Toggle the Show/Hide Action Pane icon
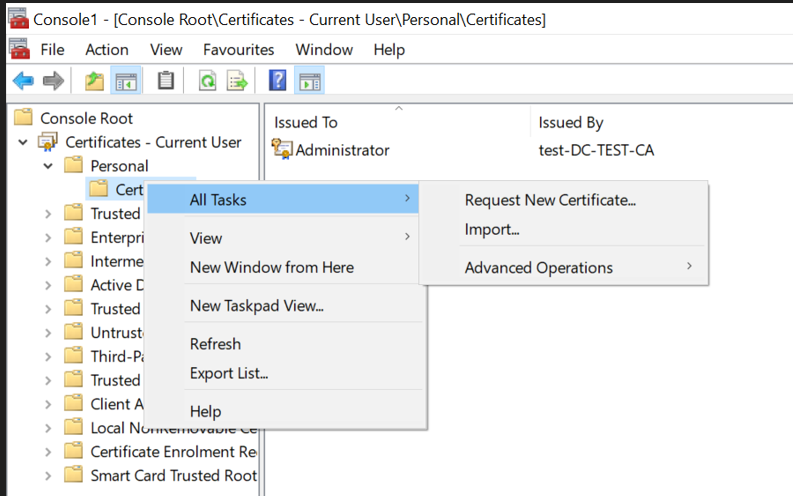 click(x=309, y=81)
